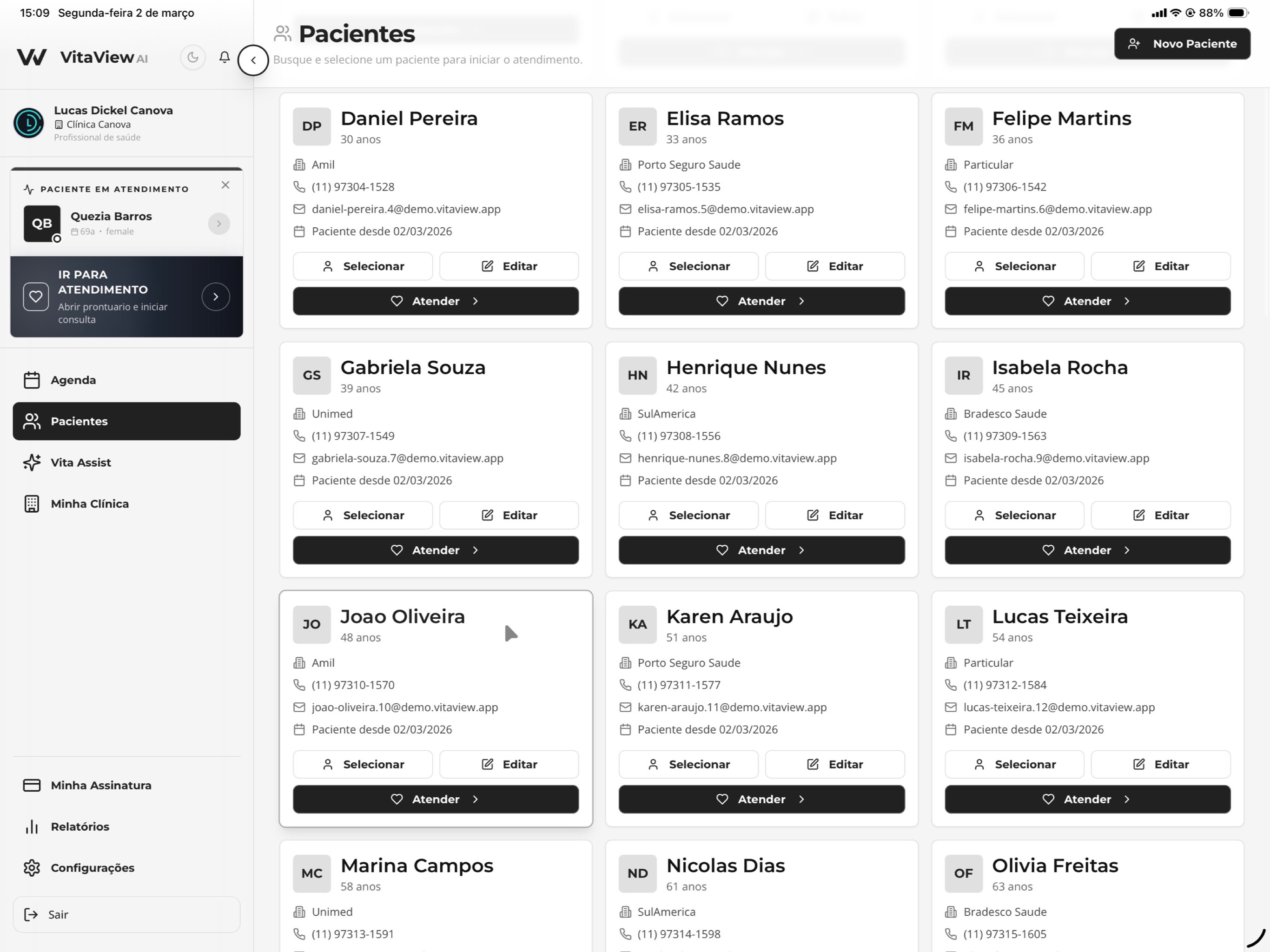Click Minha Assinatura card icon

coord(32,786)
